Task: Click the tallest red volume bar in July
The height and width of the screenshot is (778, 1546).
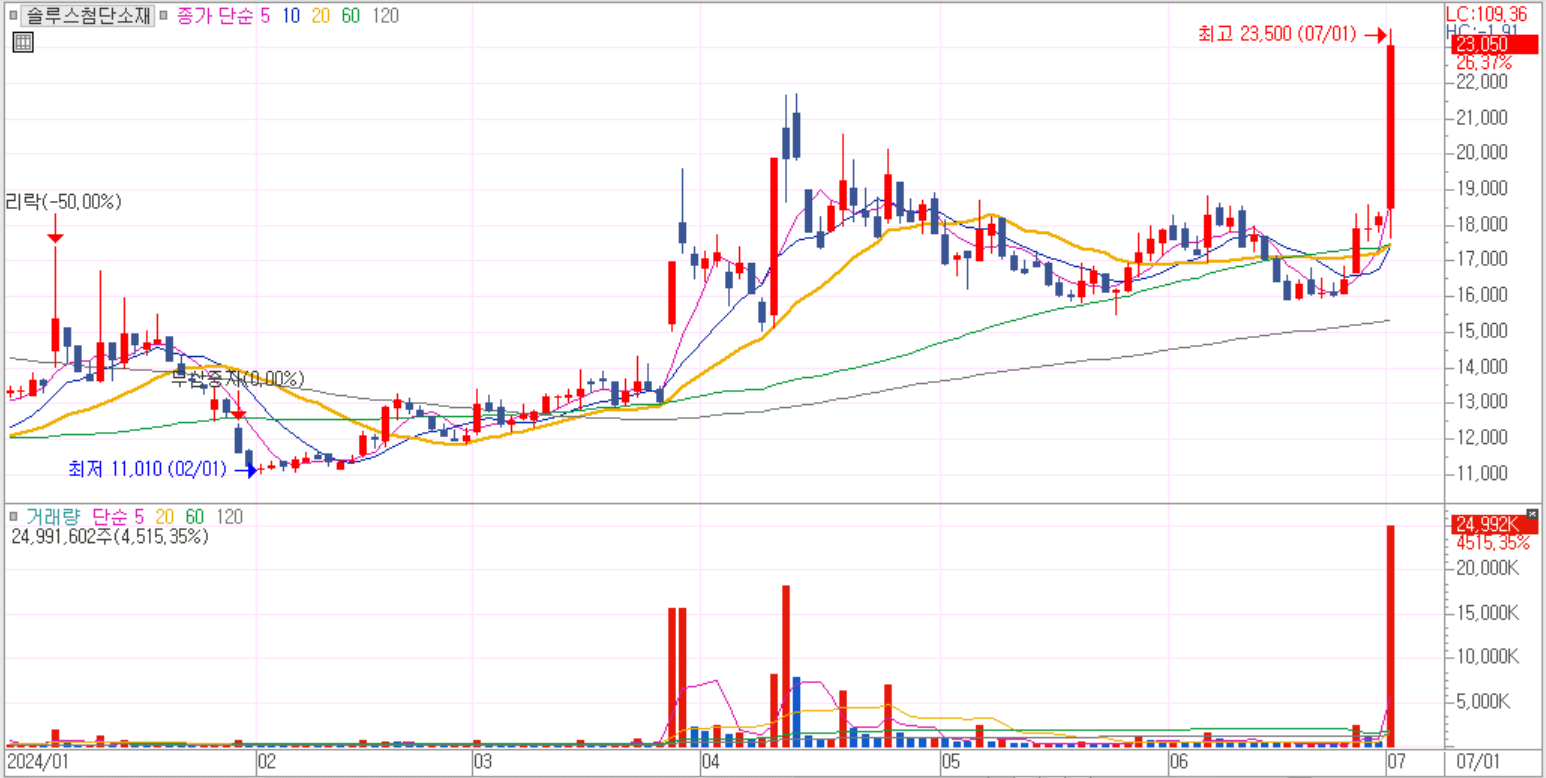Action: click(1391, 636)
